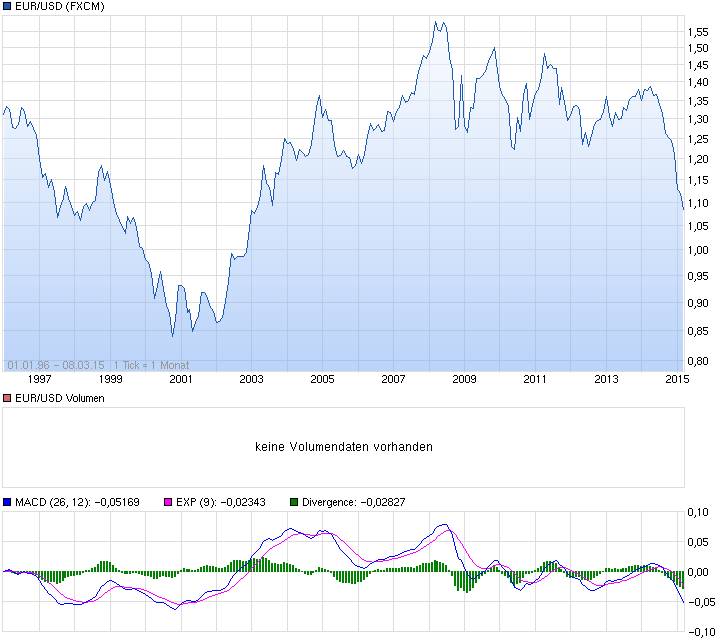Select the EUR/USD Volumen panel label

(60, 398)
